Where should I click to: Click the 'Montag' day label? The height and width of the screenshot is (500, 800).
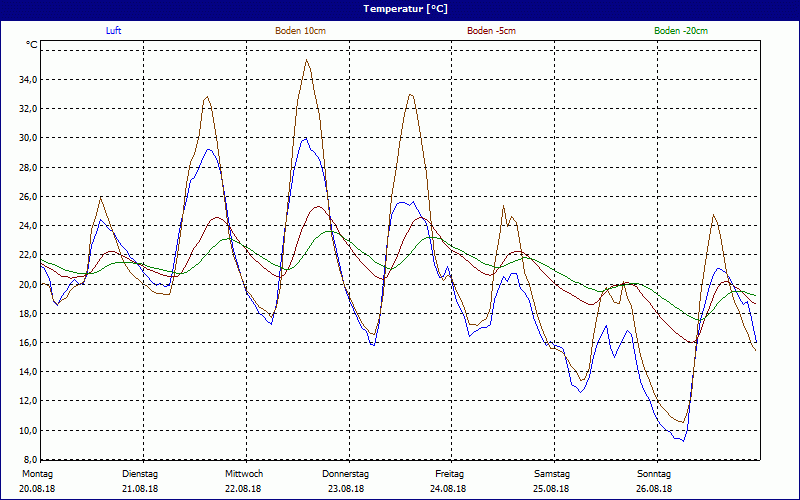pos(37,474)
